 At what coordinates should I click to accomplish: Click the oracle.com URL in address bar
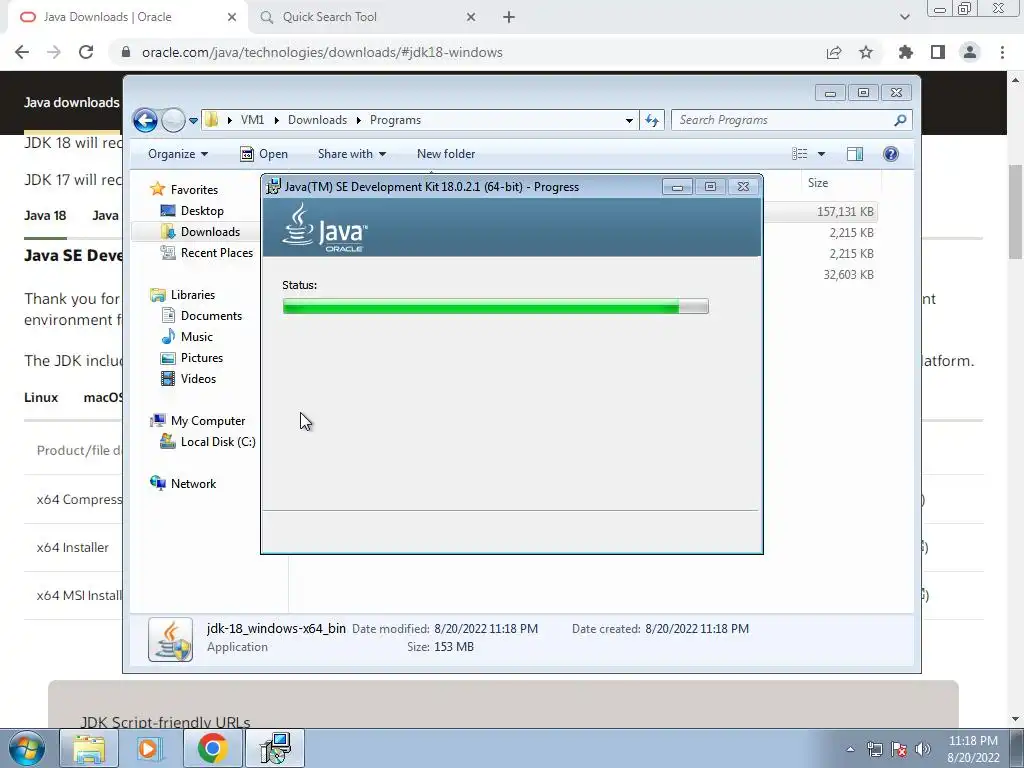(x=322, y=52)
